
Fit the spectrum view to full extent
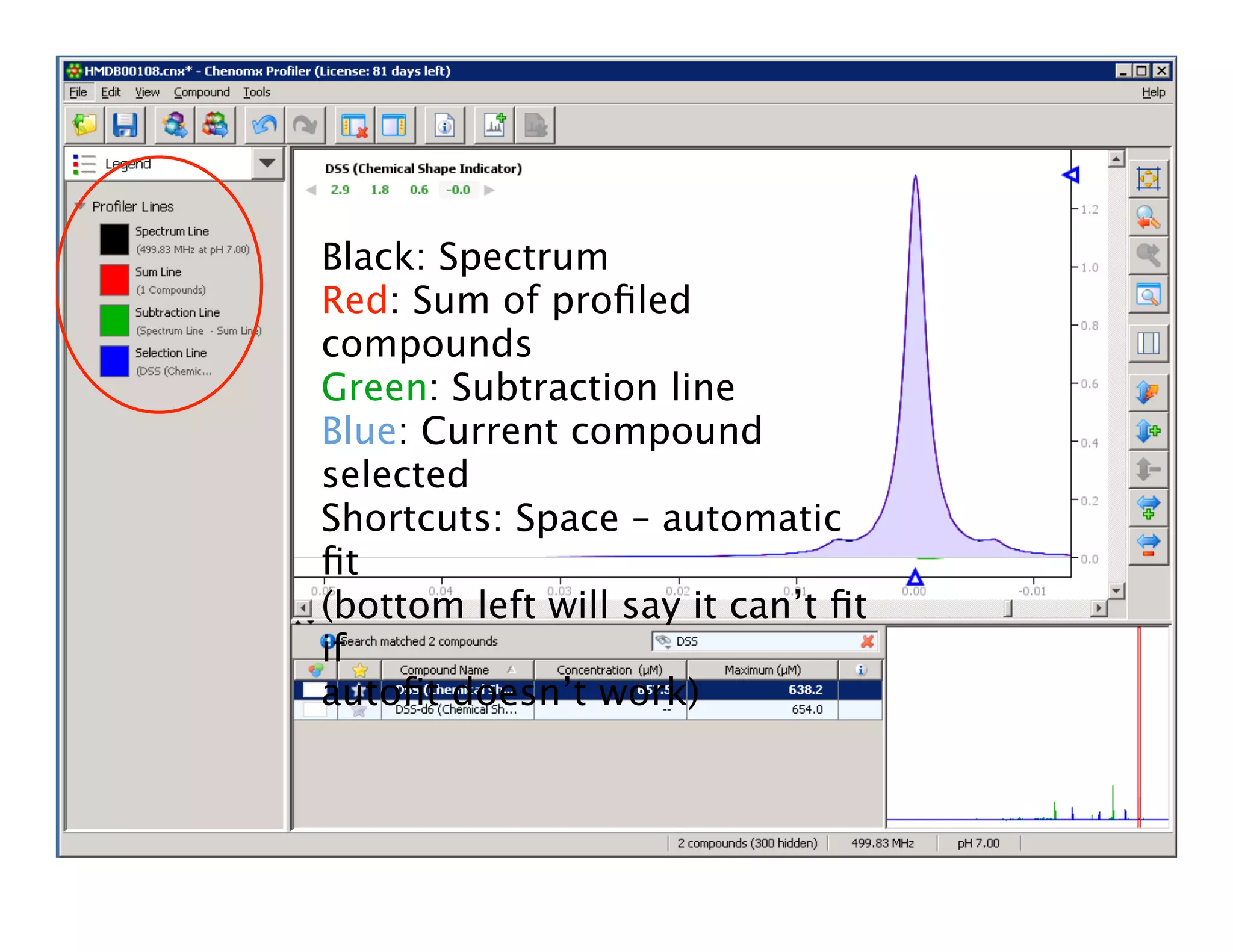coord(1148,179)
